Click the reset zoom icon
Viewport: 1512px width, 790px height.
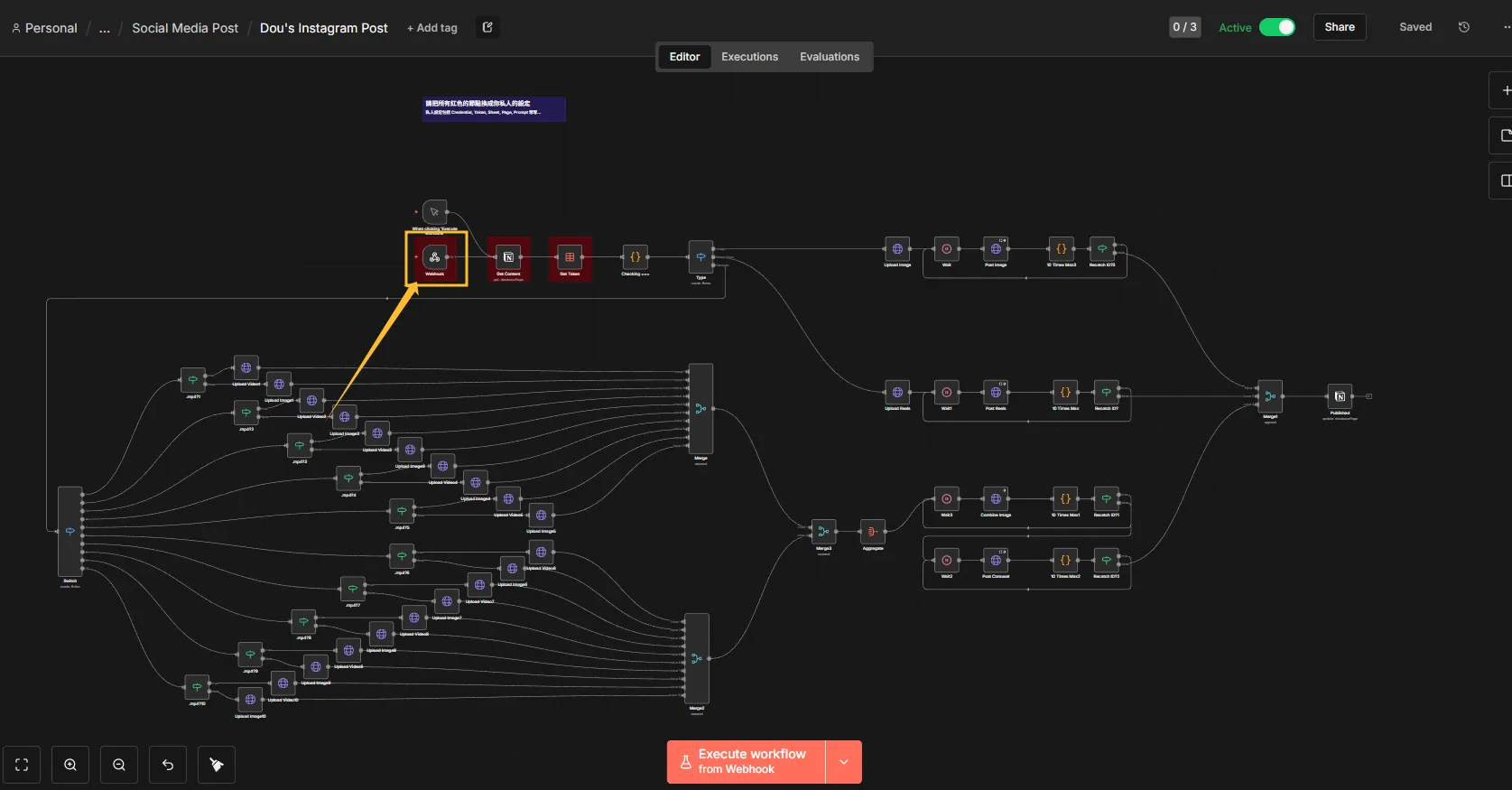pyautogui.click(x=168, y=765)
